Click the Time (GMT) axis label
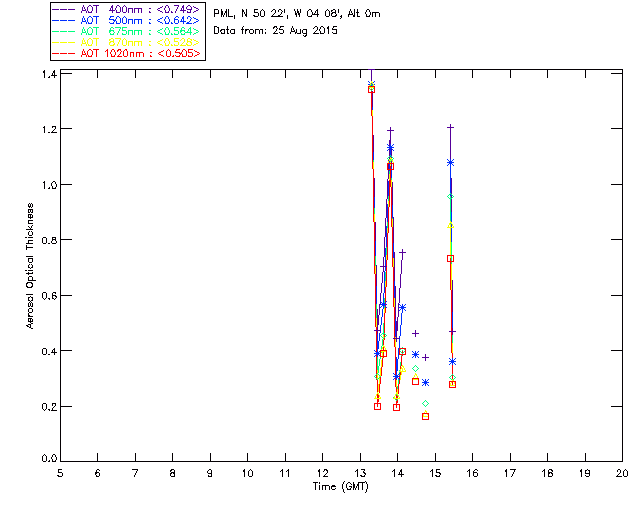 (340, 487)
